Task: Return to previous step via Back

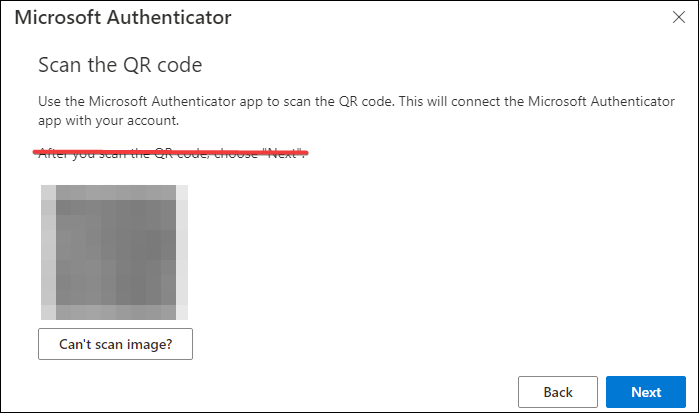Action: point(558,392)
